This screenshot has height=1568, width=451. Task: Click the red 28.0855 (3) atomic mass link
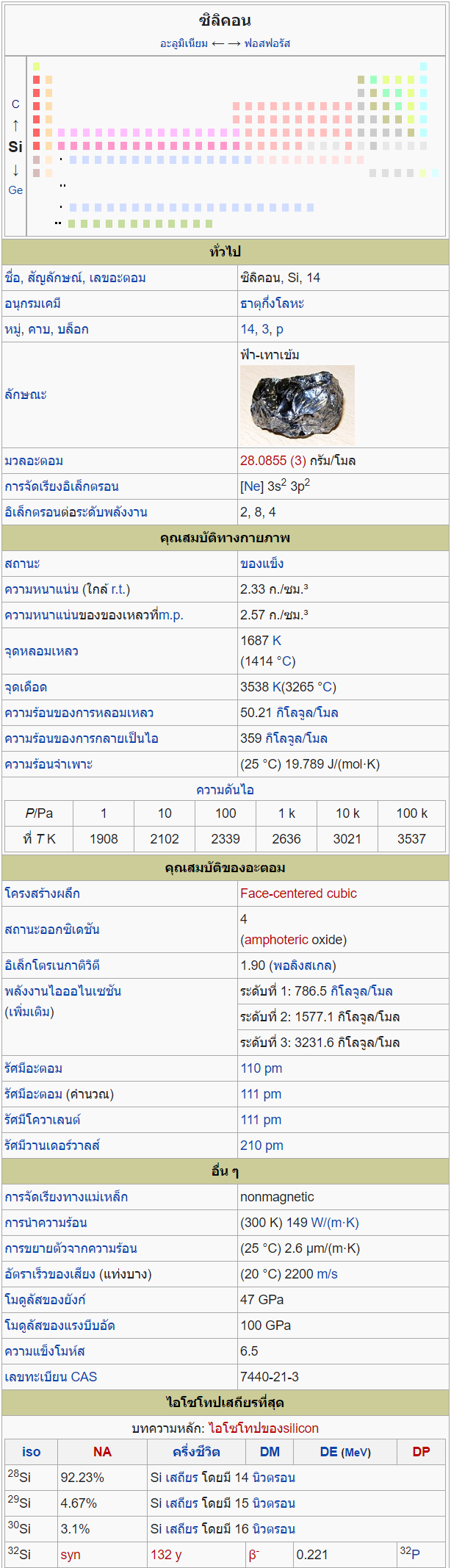pyautogui.click(x=273, y=461)
